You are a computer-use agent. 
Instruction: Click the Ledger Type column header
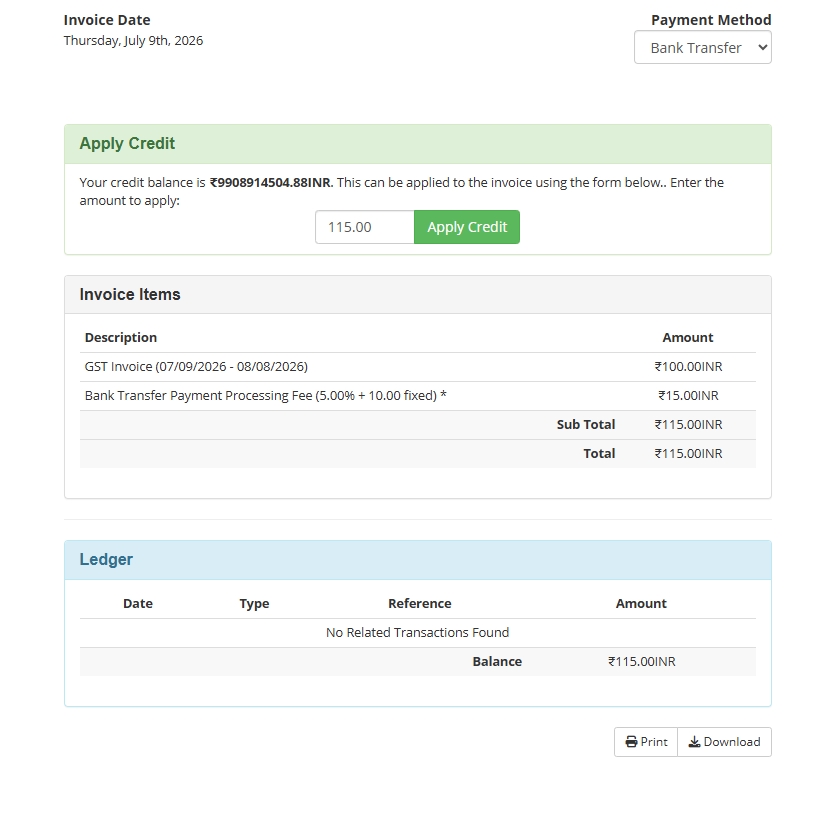coord(254,604)
